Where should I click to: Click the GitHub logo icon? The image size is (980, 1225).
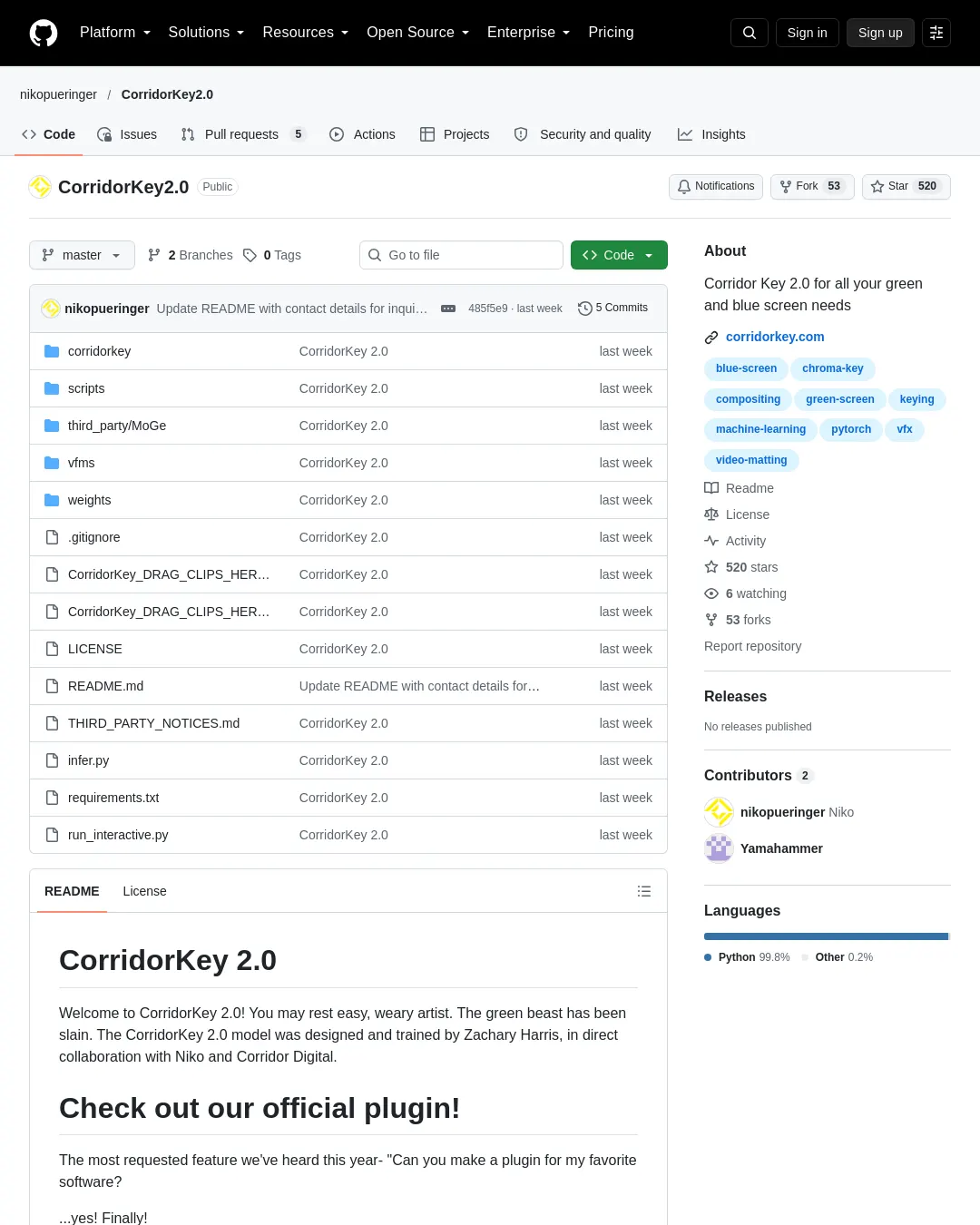[x=44, y=33]
